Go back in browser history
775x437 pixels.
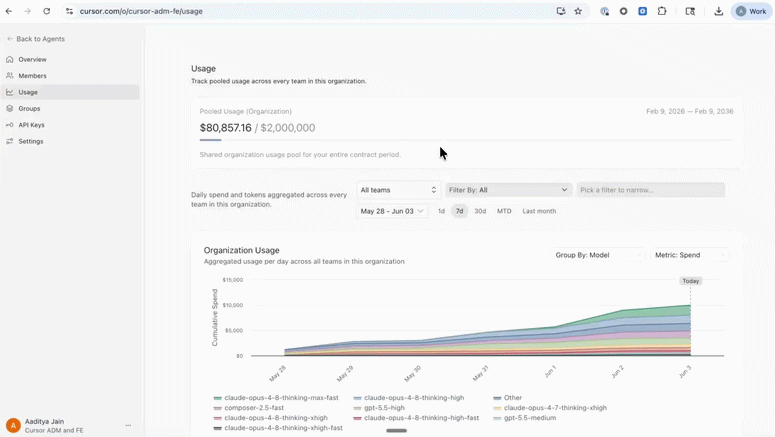click(x=9, y=11)
